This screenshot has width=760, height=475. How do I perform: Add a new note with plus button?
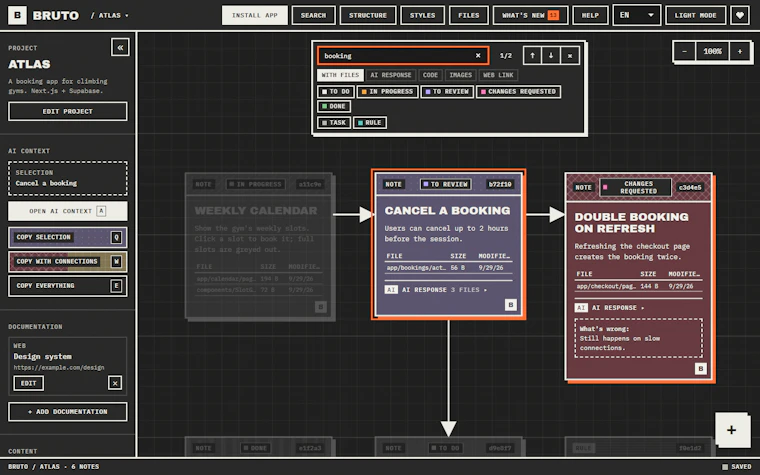(x=731, y=429)
